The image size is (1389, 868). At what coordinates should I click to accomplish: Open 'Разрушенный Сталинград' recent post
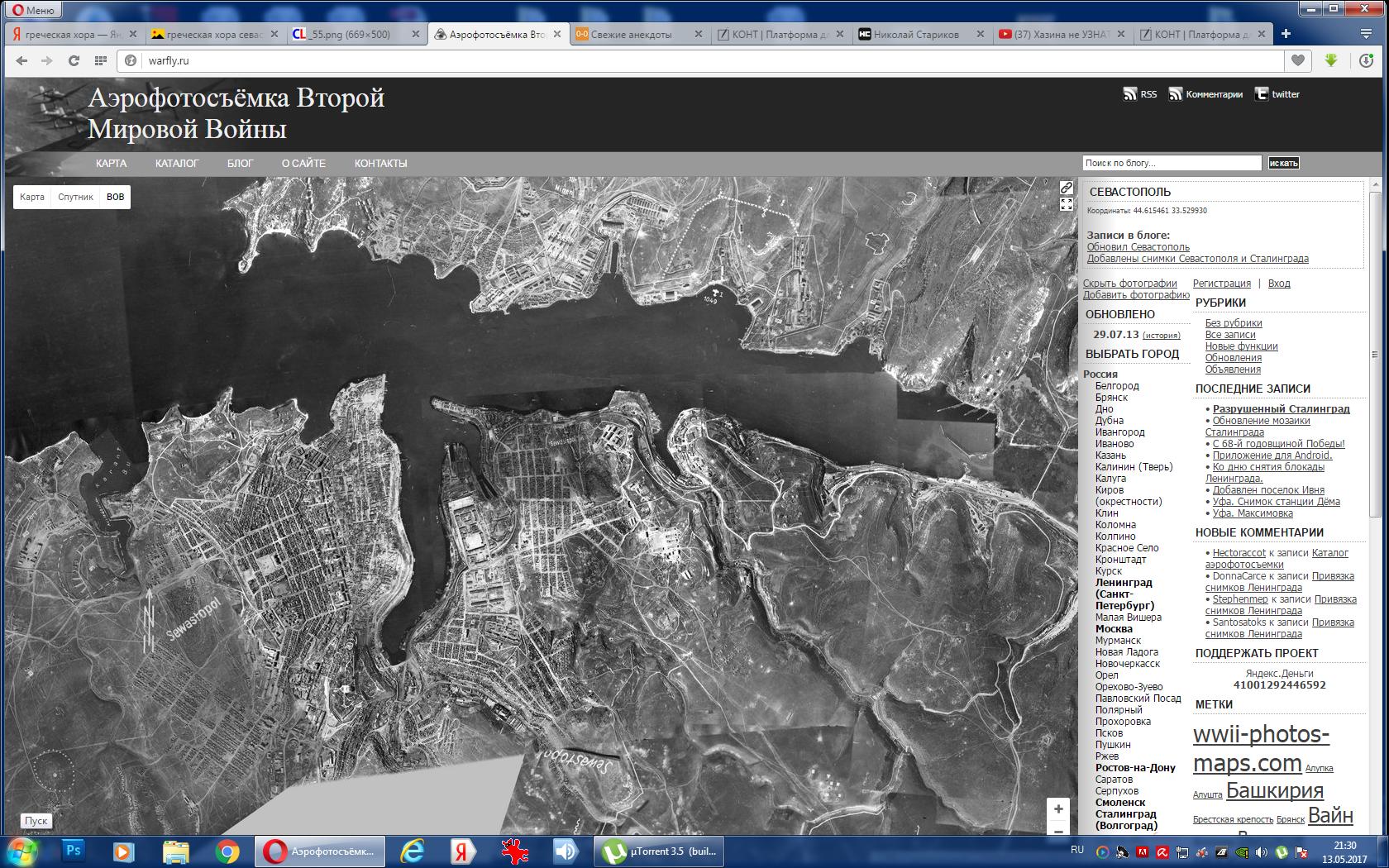click(1281, 409)
